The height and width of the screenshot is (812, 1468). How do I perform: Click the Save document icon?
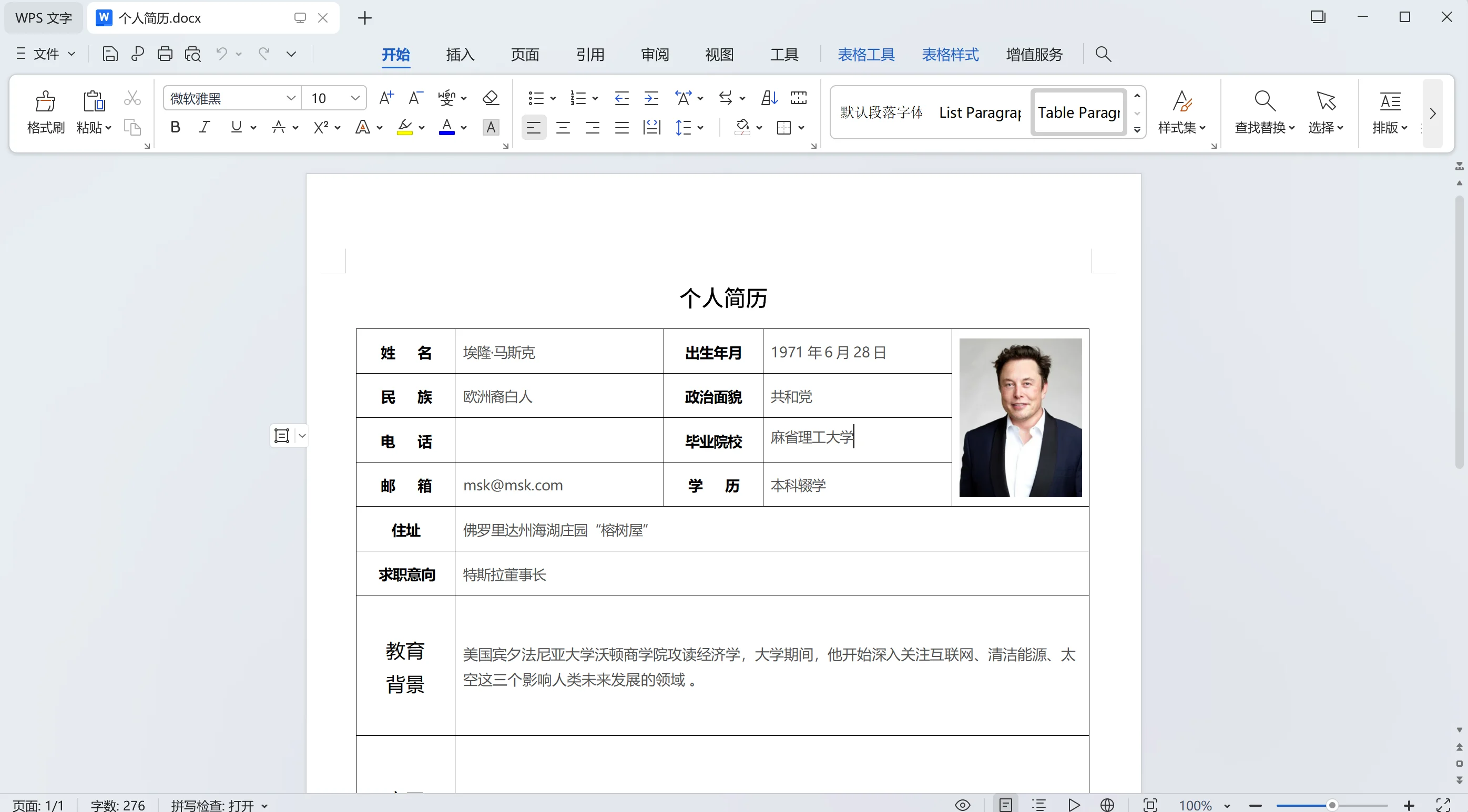click(110, 54)
